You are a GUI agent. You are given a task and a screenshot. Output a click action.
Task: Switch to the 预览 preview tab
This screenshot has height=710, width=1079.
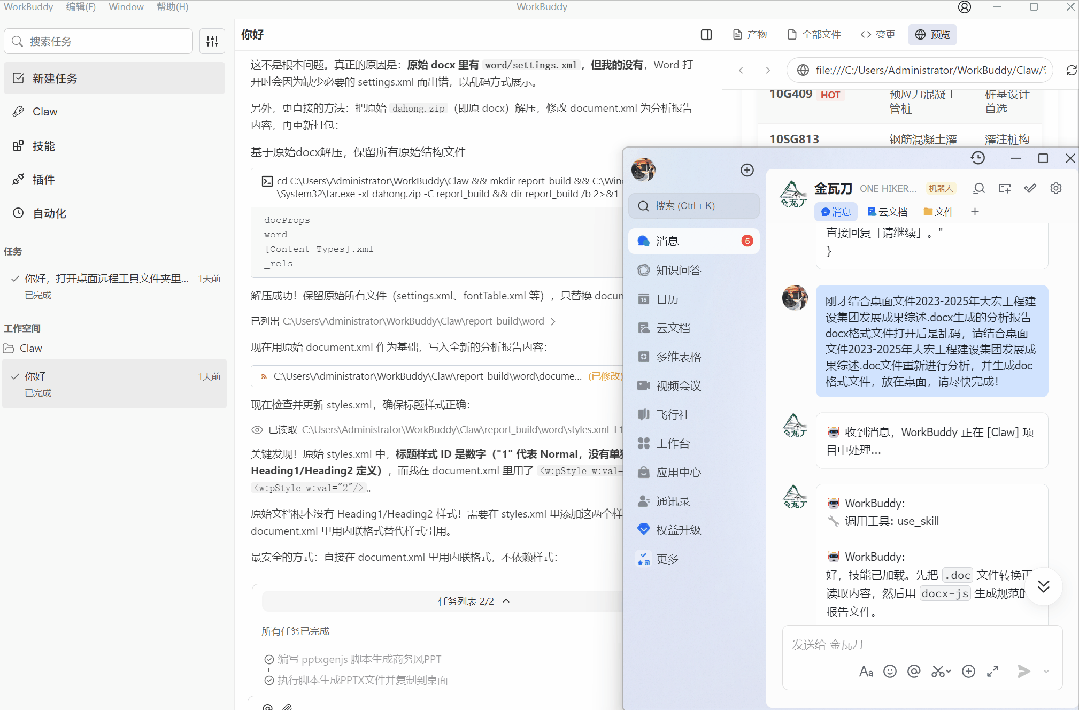tap(932, 34)
